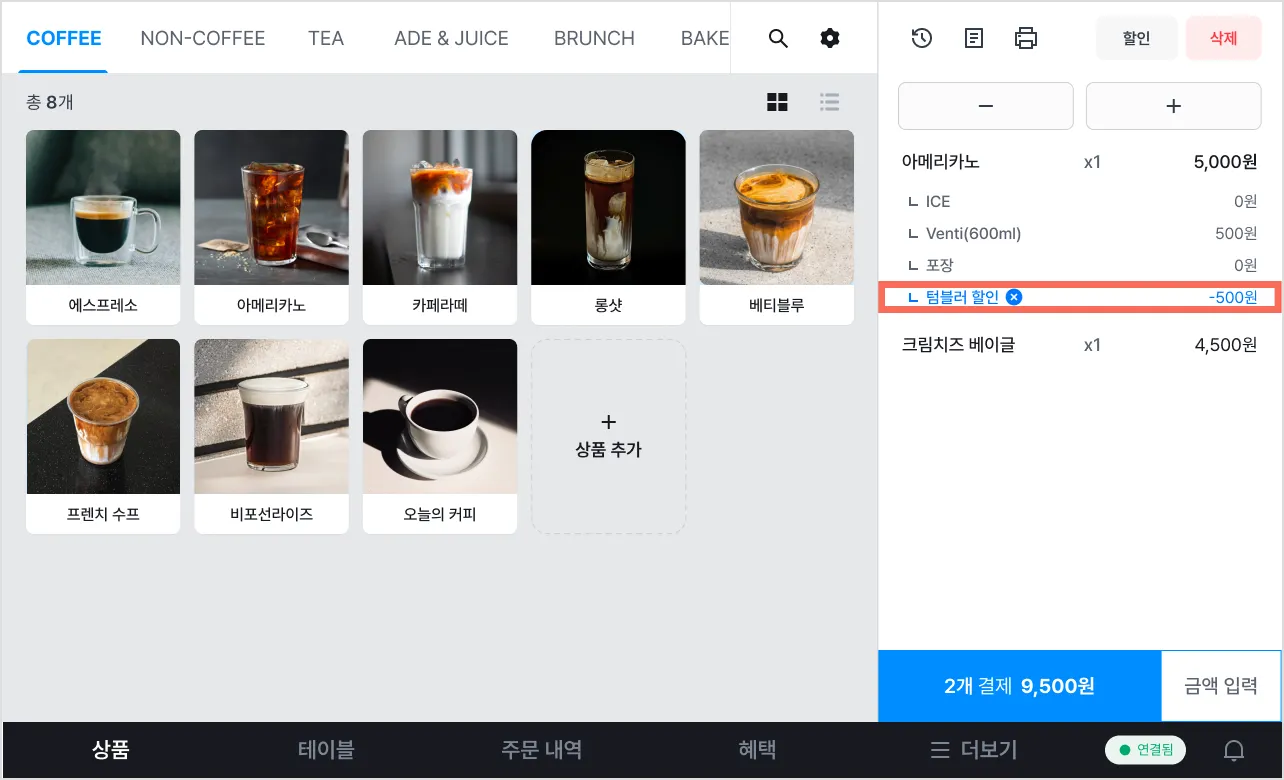Click the 포장 option row
This screenshot has height=780, width=1284.
pyautogui.click(x=1080, y=265)
